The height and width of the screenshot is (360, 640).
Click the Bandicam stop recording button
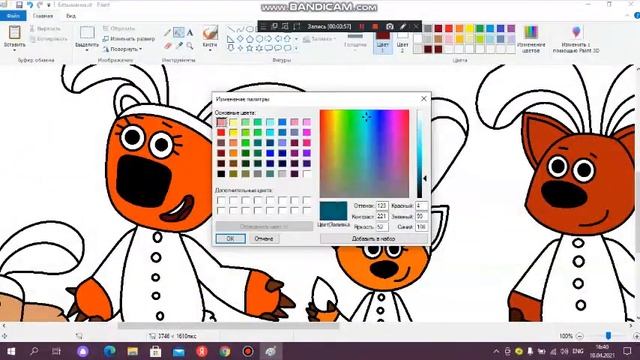tap(375, 27)
